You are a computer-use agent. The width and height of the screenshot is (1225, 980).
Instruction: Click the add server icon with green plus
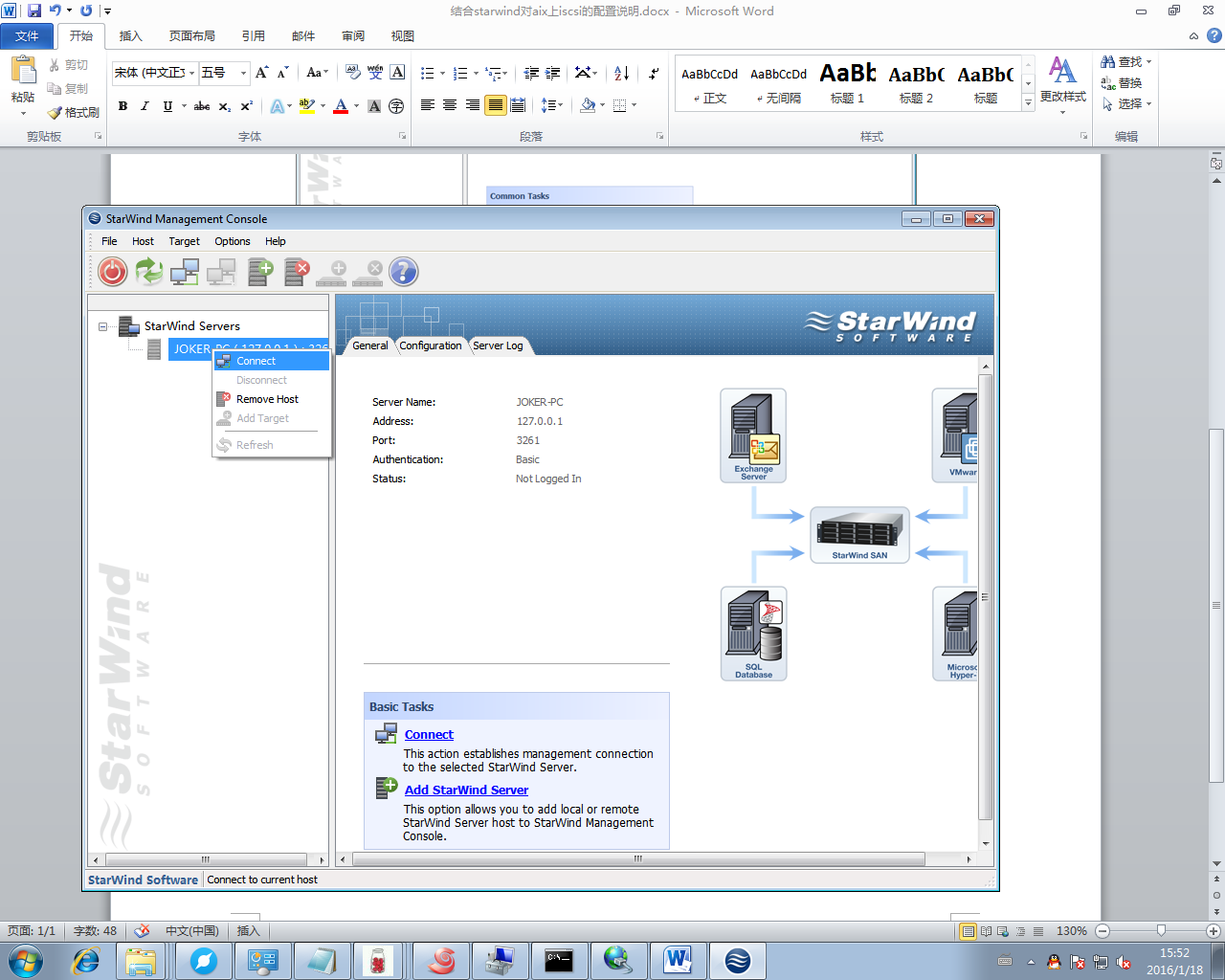[261, 272]
